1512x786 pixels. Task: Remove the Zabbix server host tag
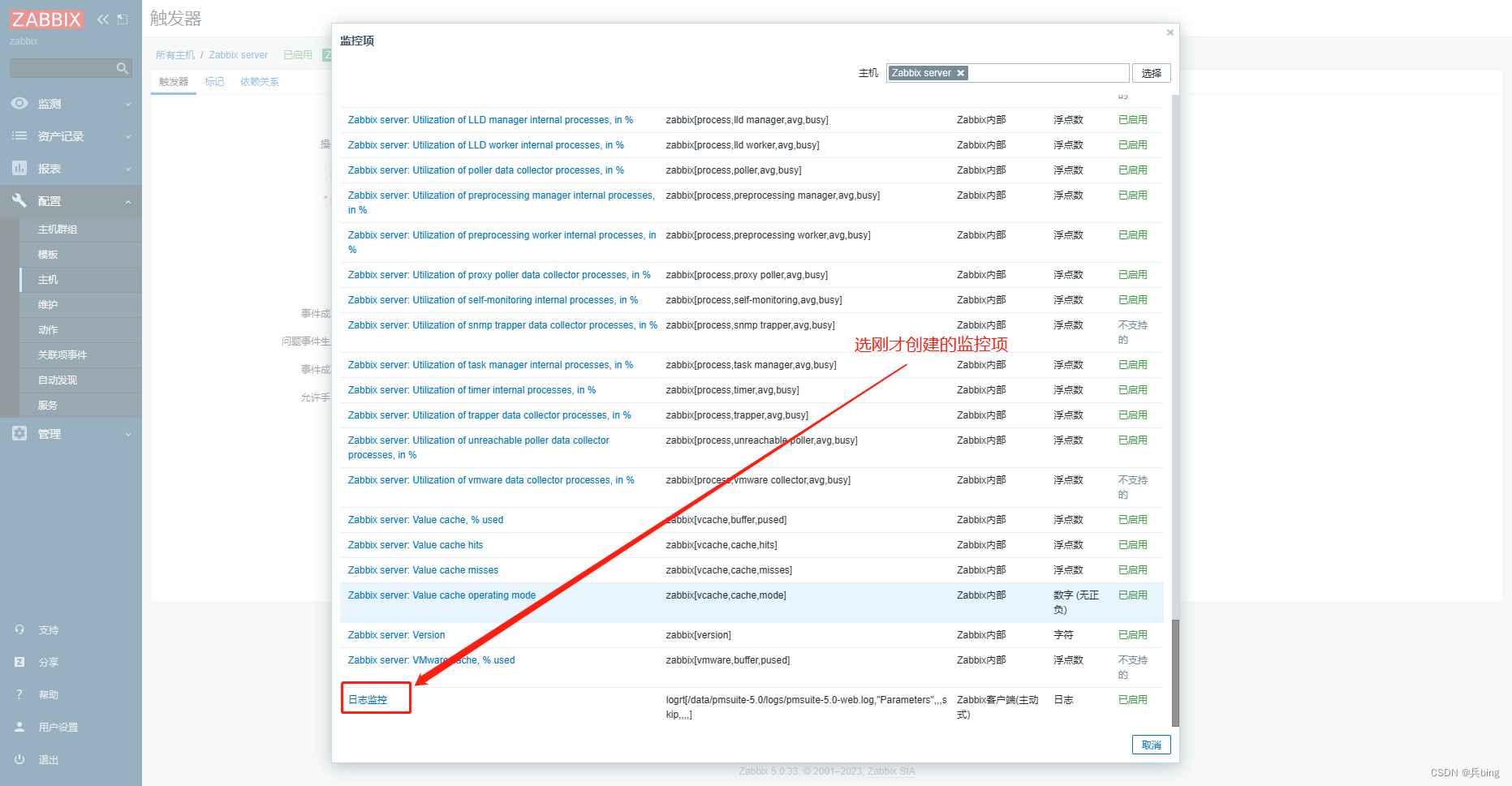coord(961,73)
